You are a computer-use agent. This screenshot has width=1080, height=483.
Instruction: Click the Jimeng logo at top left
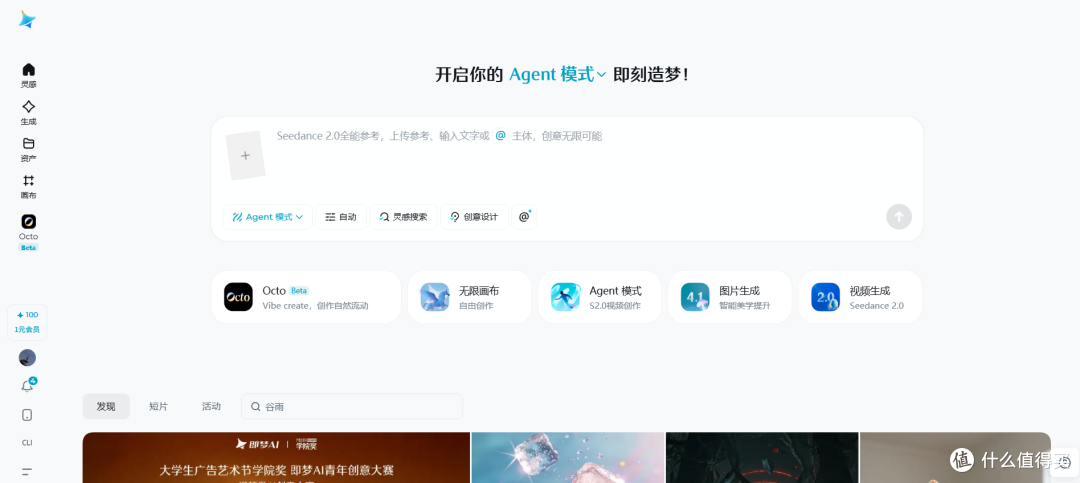27,19
